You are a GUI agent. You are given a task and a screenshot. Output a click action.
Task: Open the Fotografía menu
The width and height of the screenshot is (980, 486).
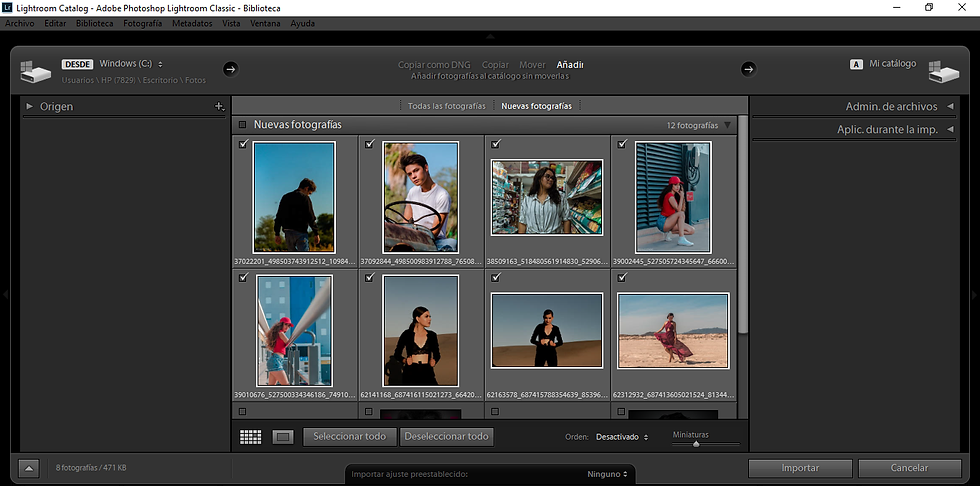[x=142, y=24]
